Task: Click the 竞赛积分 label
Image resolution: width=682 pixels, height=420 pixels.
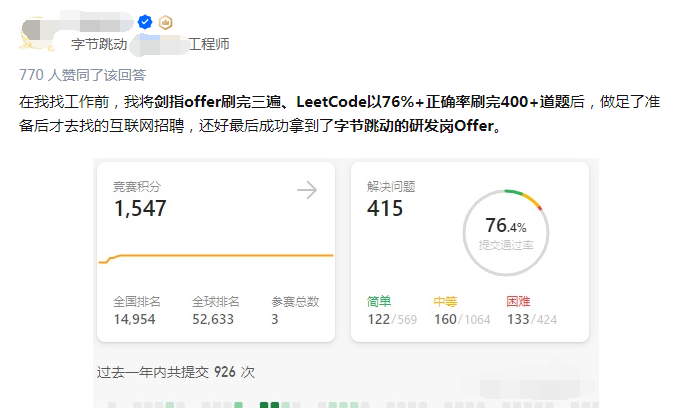Action: click(x=137, y=187)
